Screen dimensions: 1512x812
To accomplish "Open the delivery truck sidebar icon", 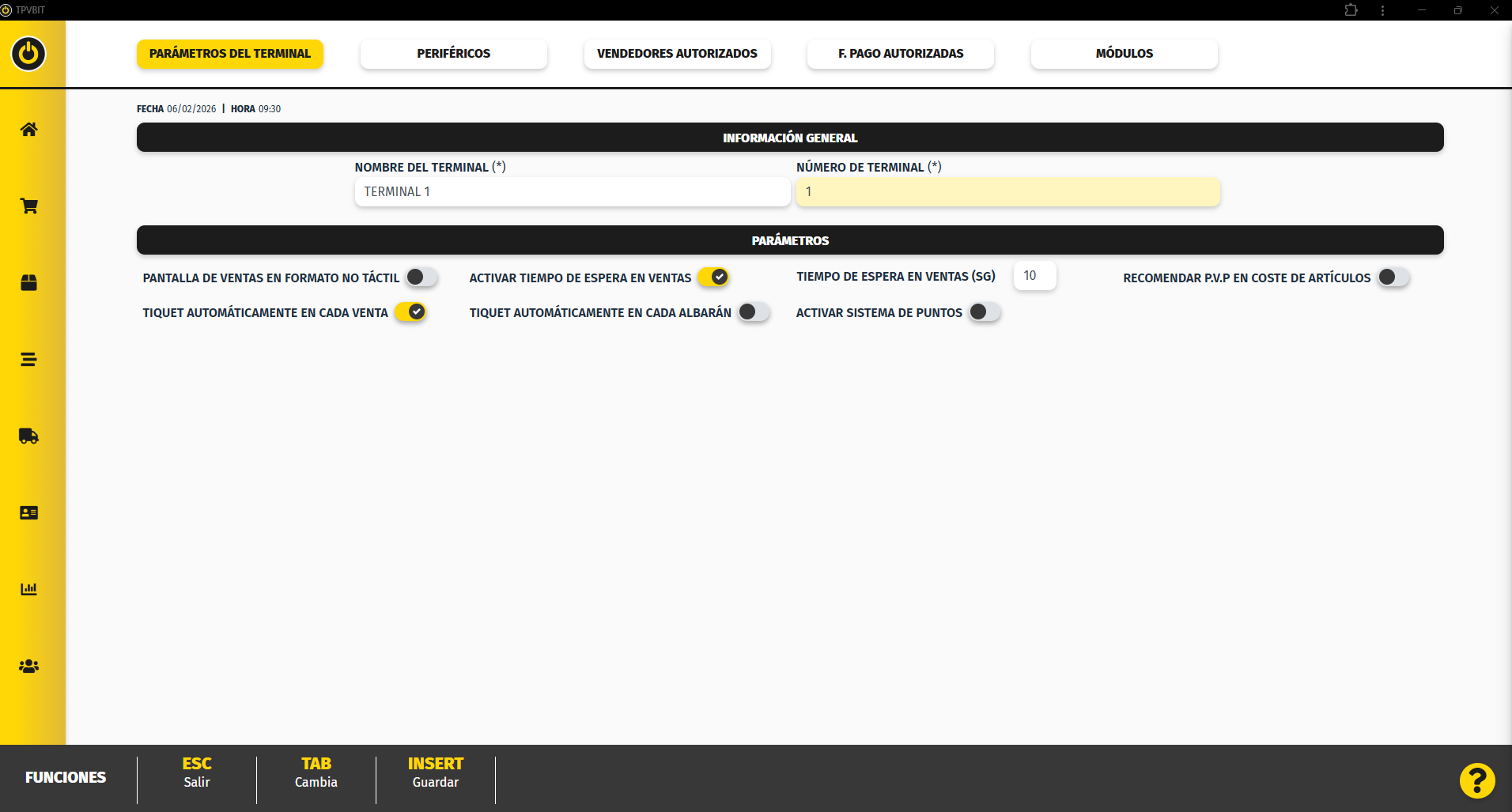I will (x=28, y=436).
